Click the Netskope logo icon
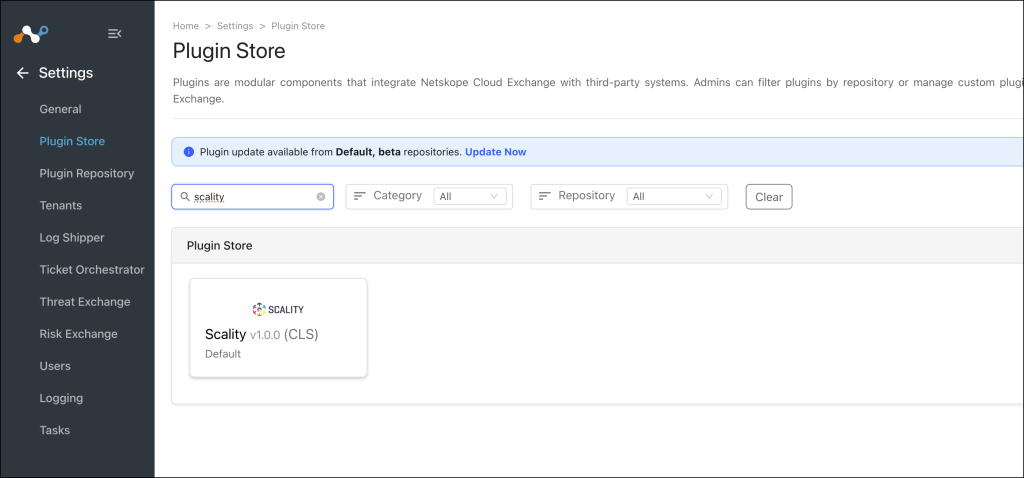 (31, 34)
